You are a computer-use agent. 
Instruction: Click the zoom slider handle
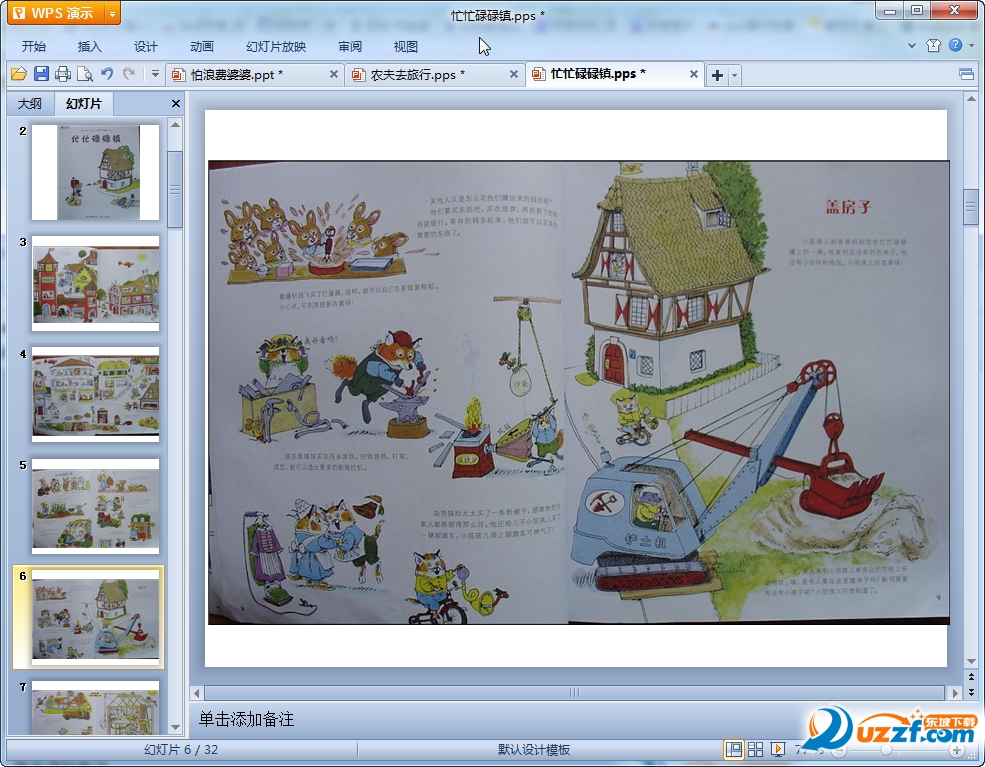[886, 750]
